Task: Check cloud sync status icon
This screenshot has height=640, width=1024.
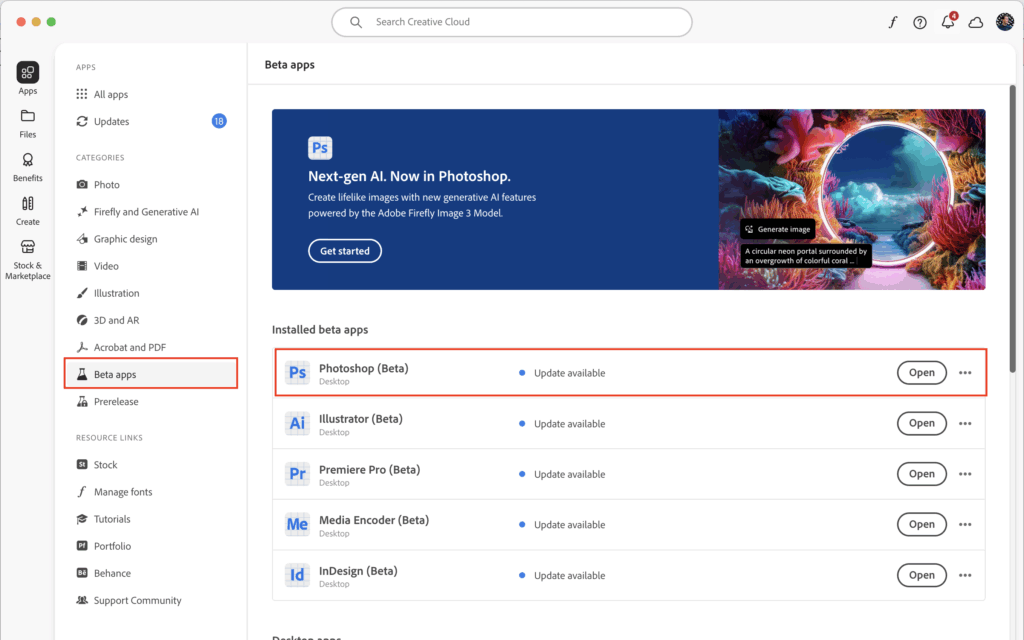Action: [976, 23]
